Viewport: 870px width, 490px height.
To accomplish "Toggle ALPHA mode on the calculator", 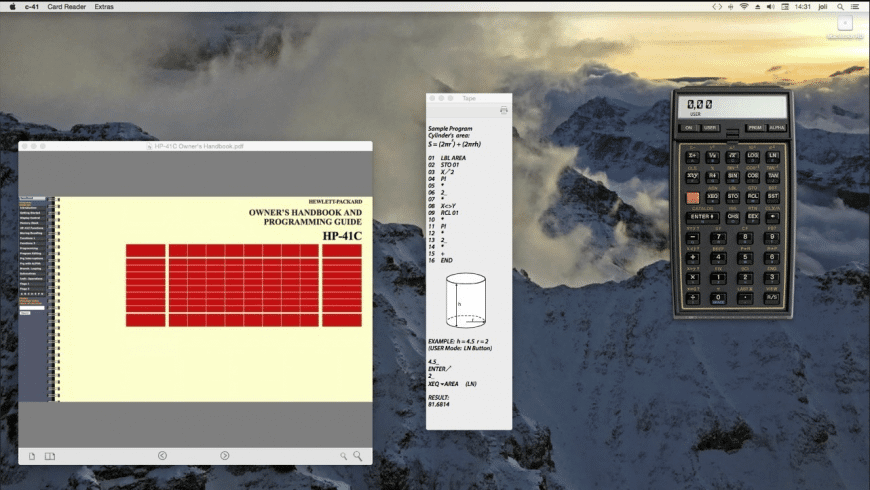I will pos(777,128).
